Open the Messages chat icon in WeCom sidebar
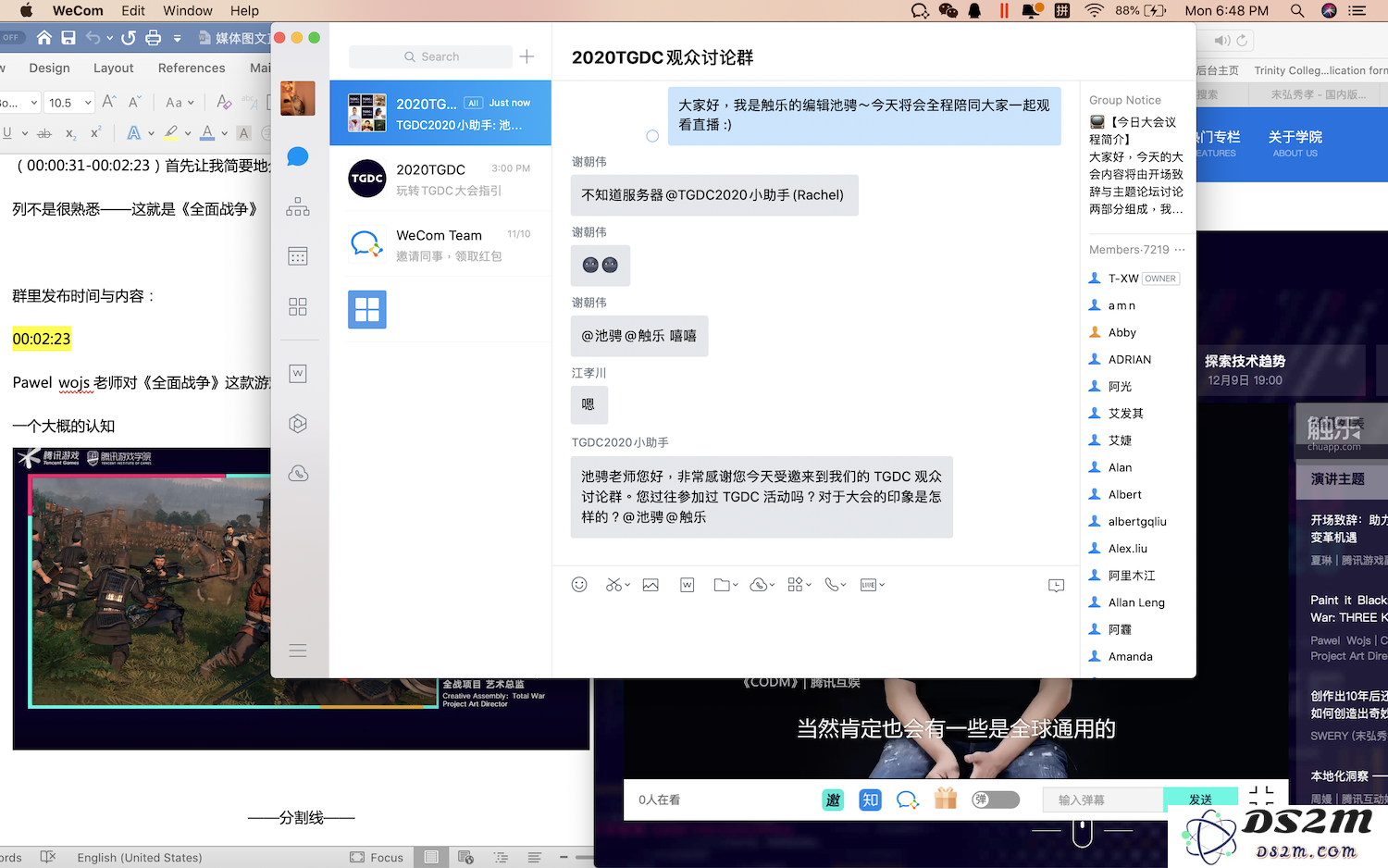 pos(298,156)
